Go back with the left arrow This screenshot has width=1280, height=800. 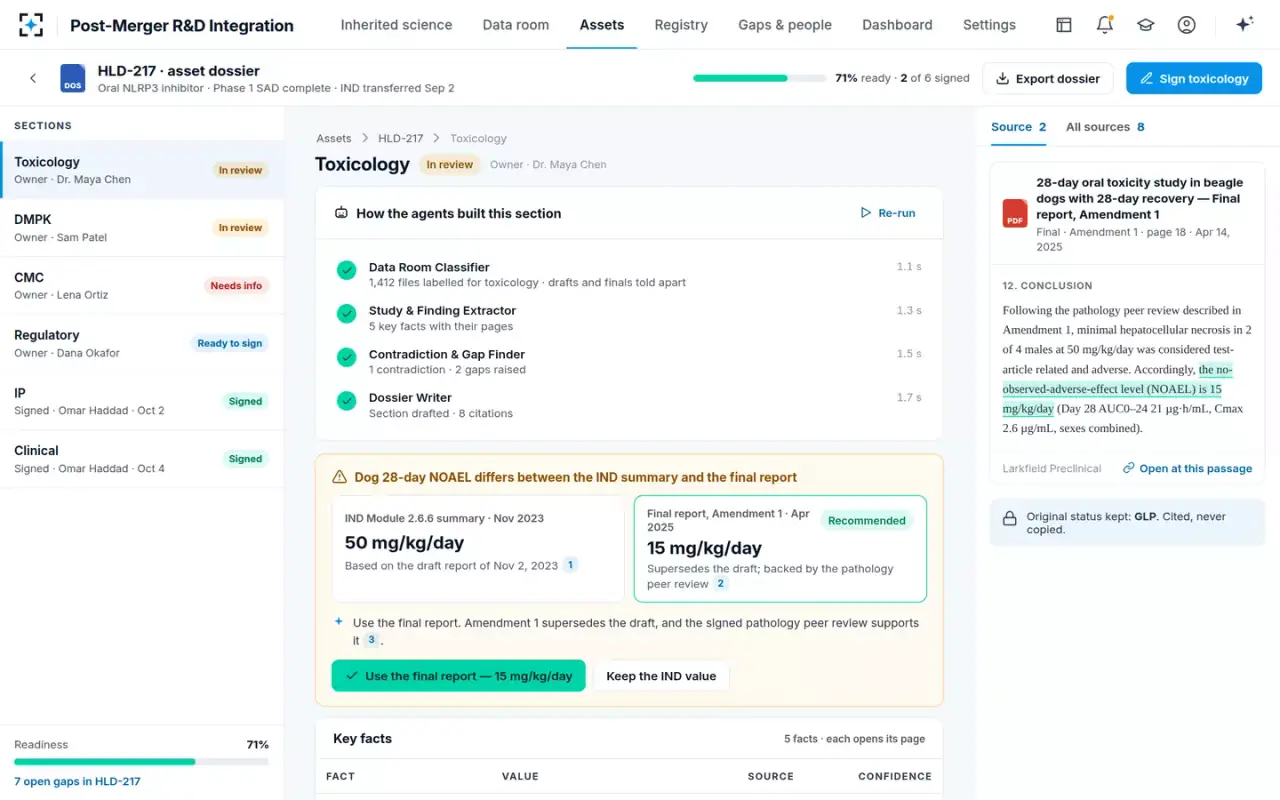[33, 78]
